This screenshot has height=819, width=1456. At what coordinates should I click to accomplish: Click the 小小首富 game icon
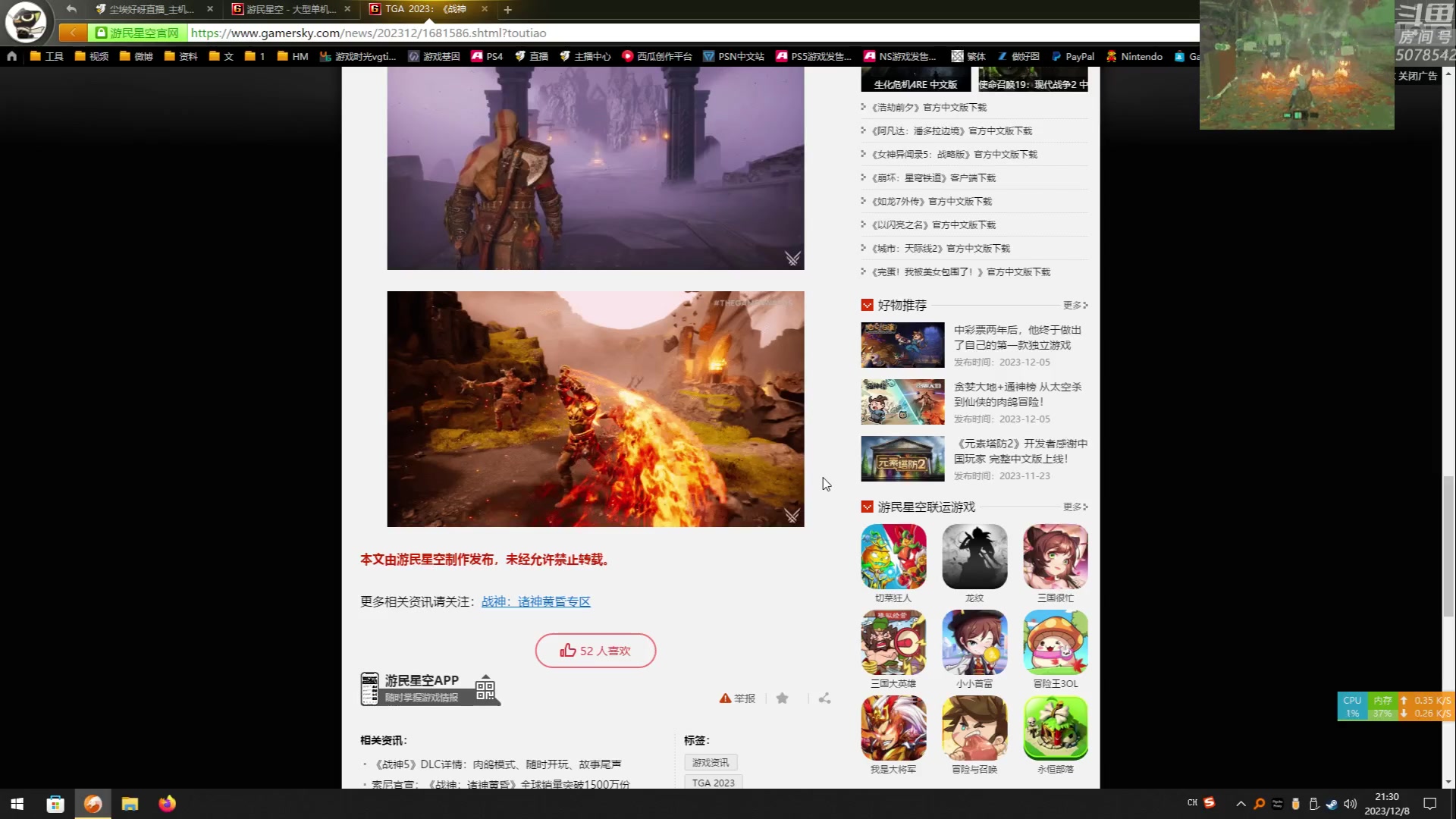[974, 642]
